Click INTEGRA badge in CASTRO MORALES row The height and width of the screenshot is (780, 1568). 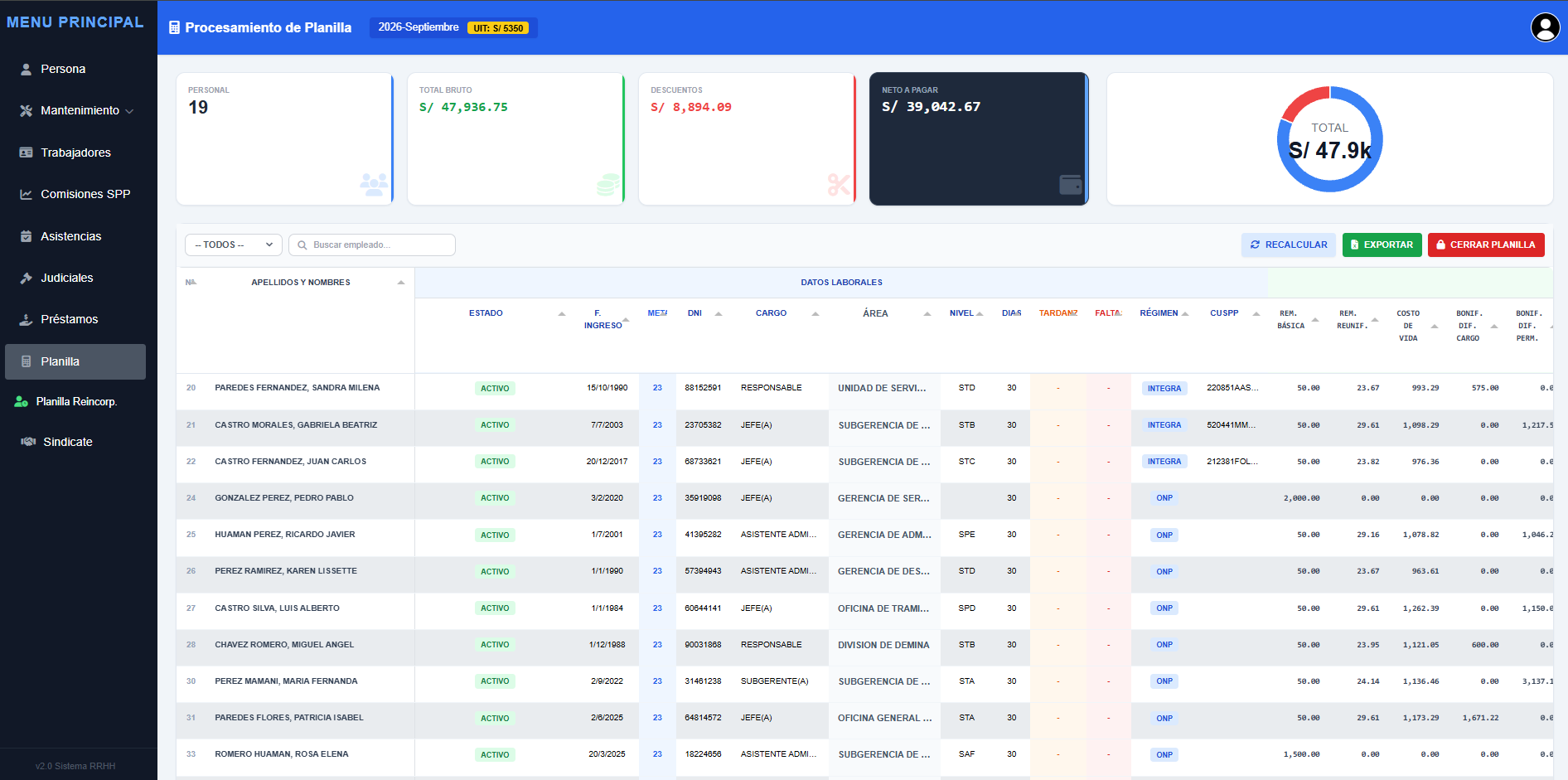[1164, 425]
